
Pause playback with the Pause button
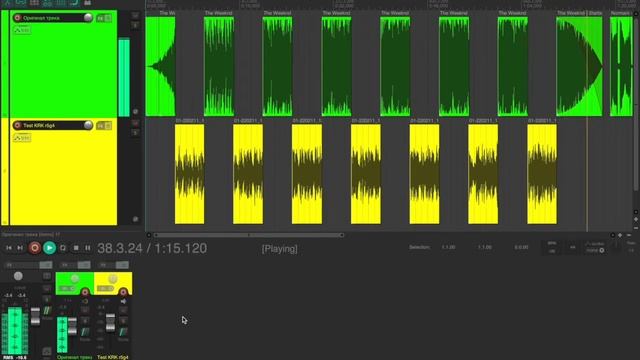point(88,248)
